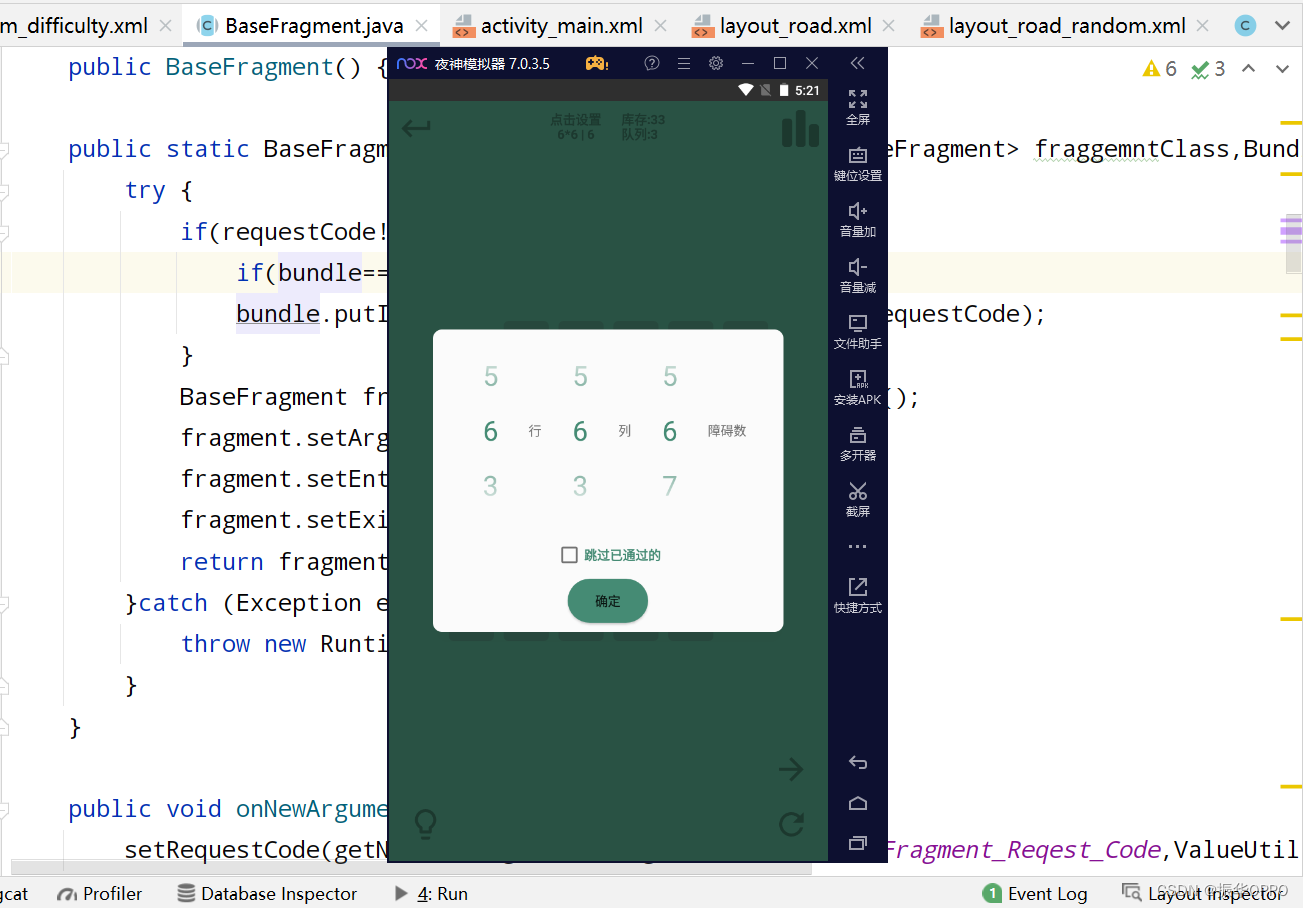
Task: Select value 5 above rows picker
Action: (x=490, y=377)
